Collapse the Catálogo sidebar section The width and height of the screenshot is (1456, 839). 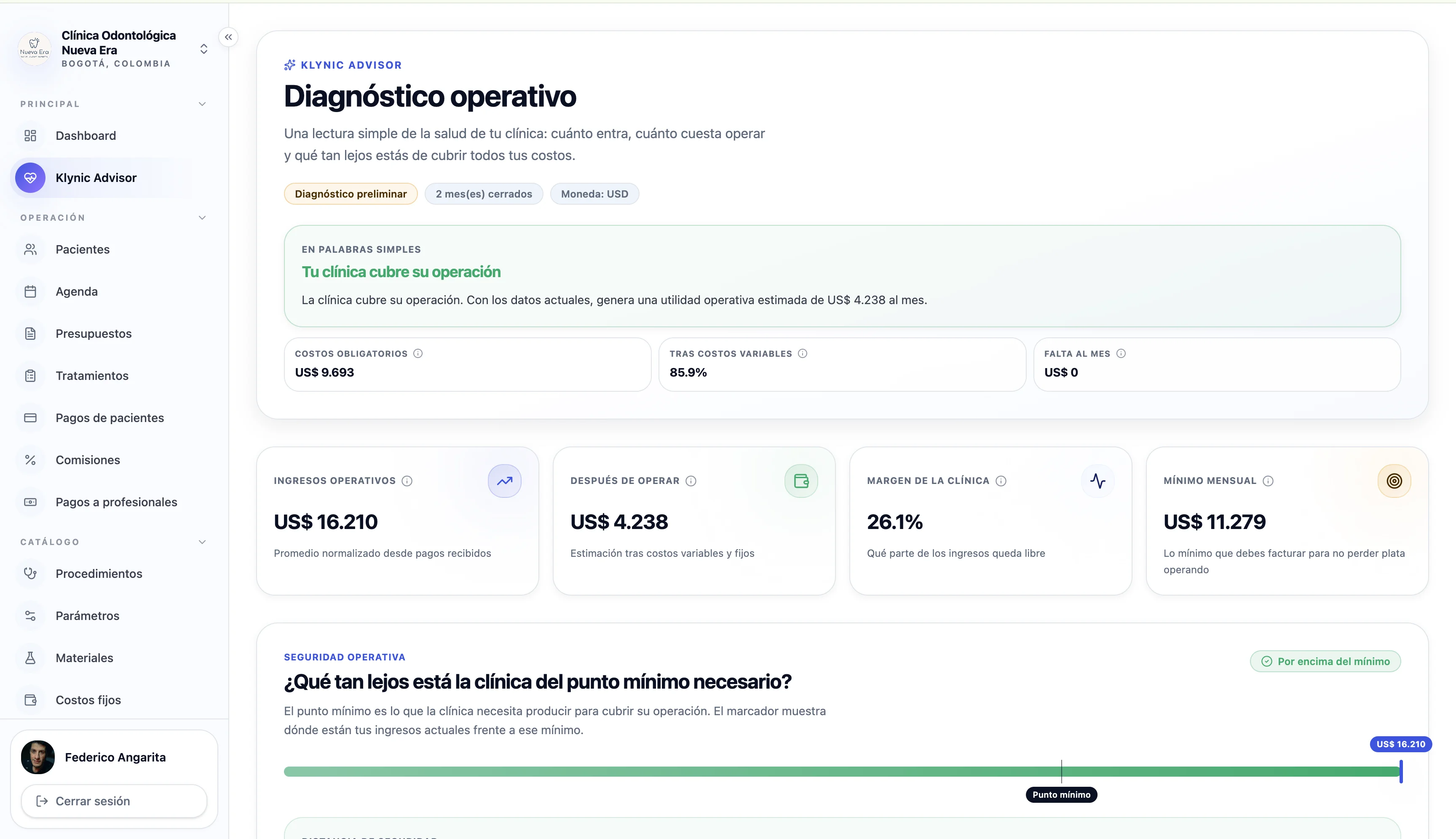pos(202,542)
